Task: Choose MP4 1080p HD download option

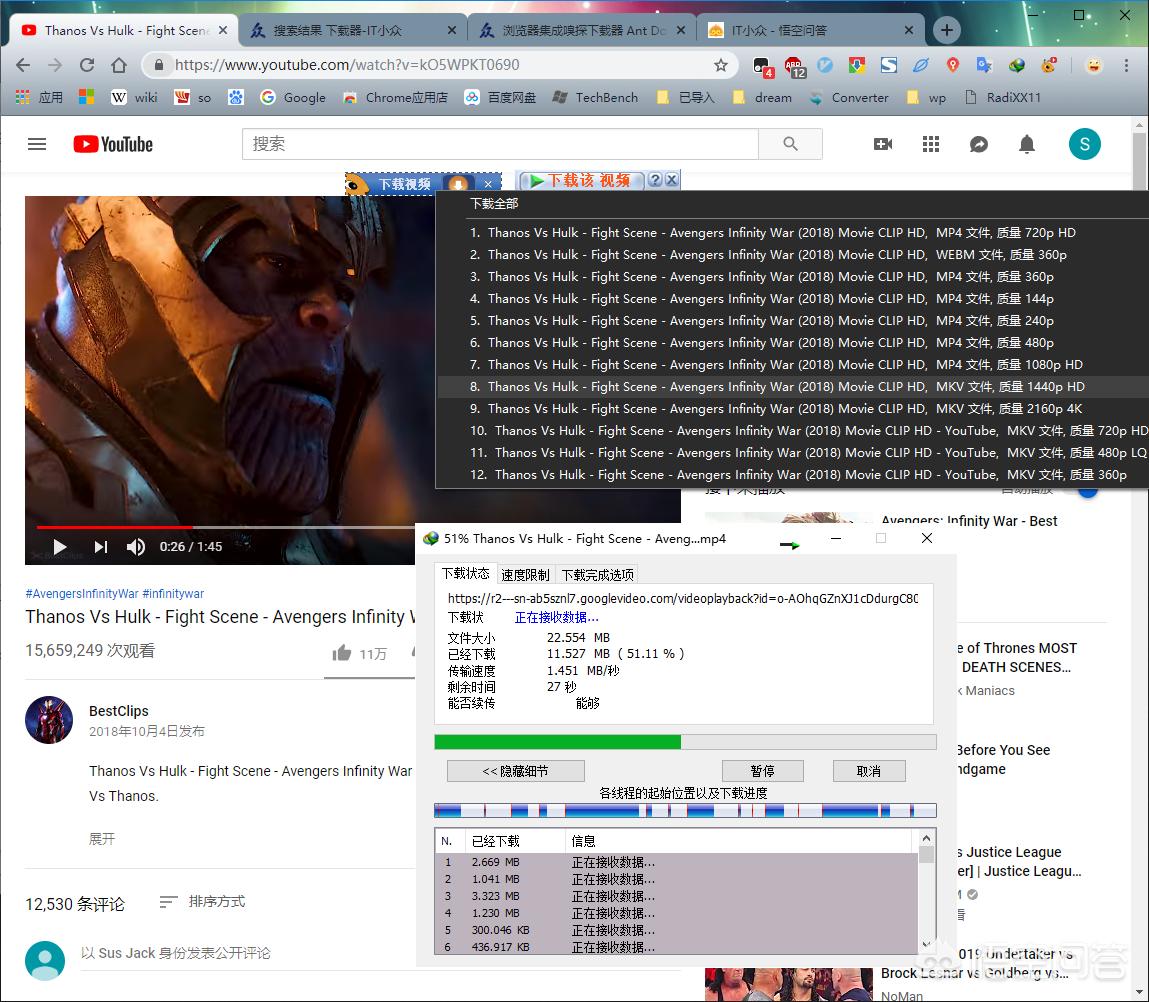Action: point(793,364)
